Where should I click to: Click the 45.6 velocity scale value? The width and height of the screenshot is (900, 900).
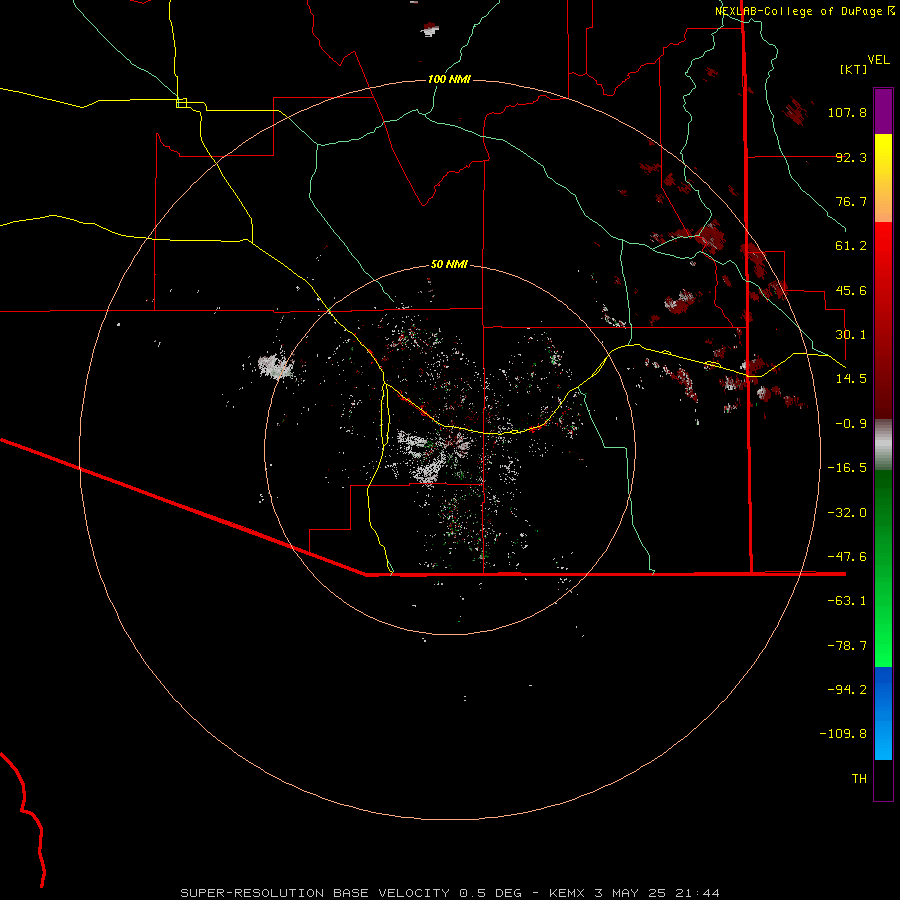(x=851, y=290)
